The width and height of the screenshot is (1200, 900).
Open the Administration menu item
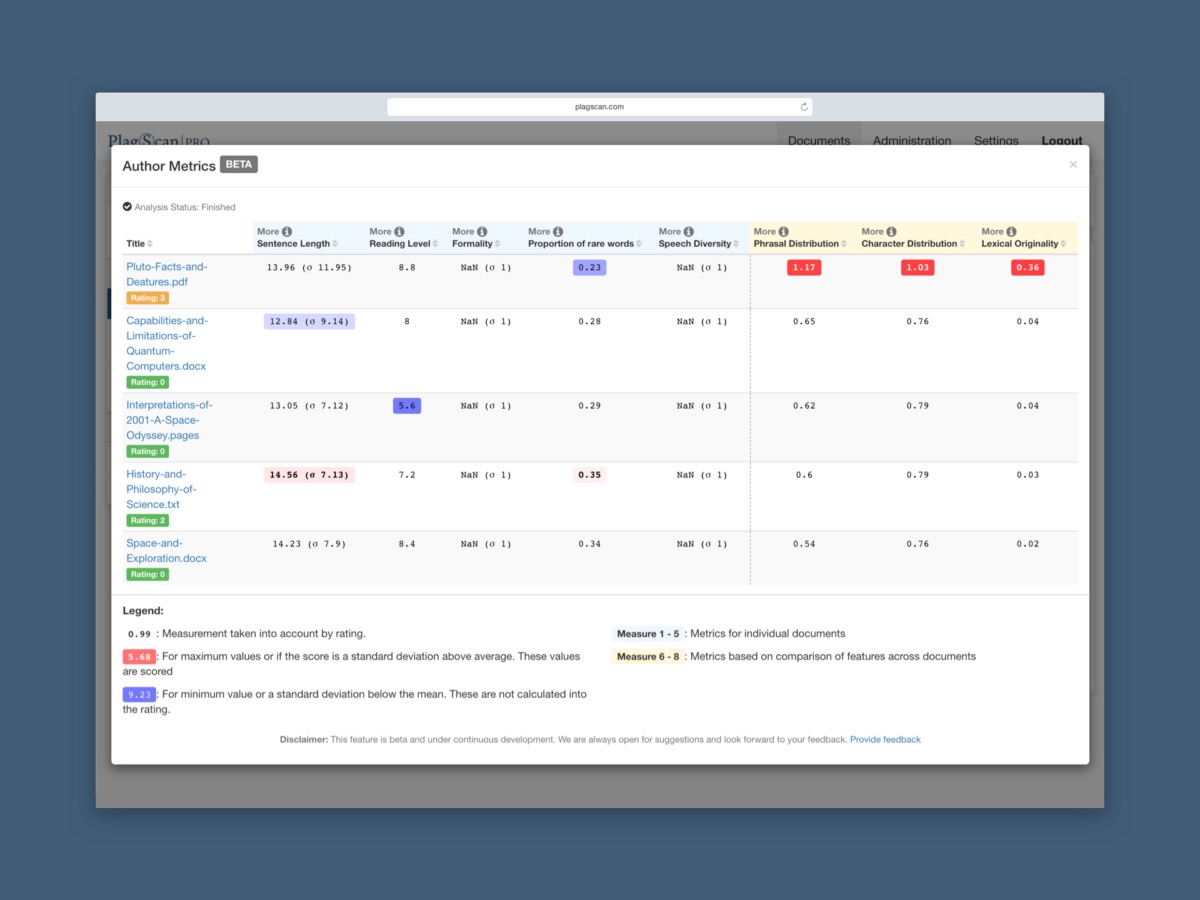[x=911, y=141]
